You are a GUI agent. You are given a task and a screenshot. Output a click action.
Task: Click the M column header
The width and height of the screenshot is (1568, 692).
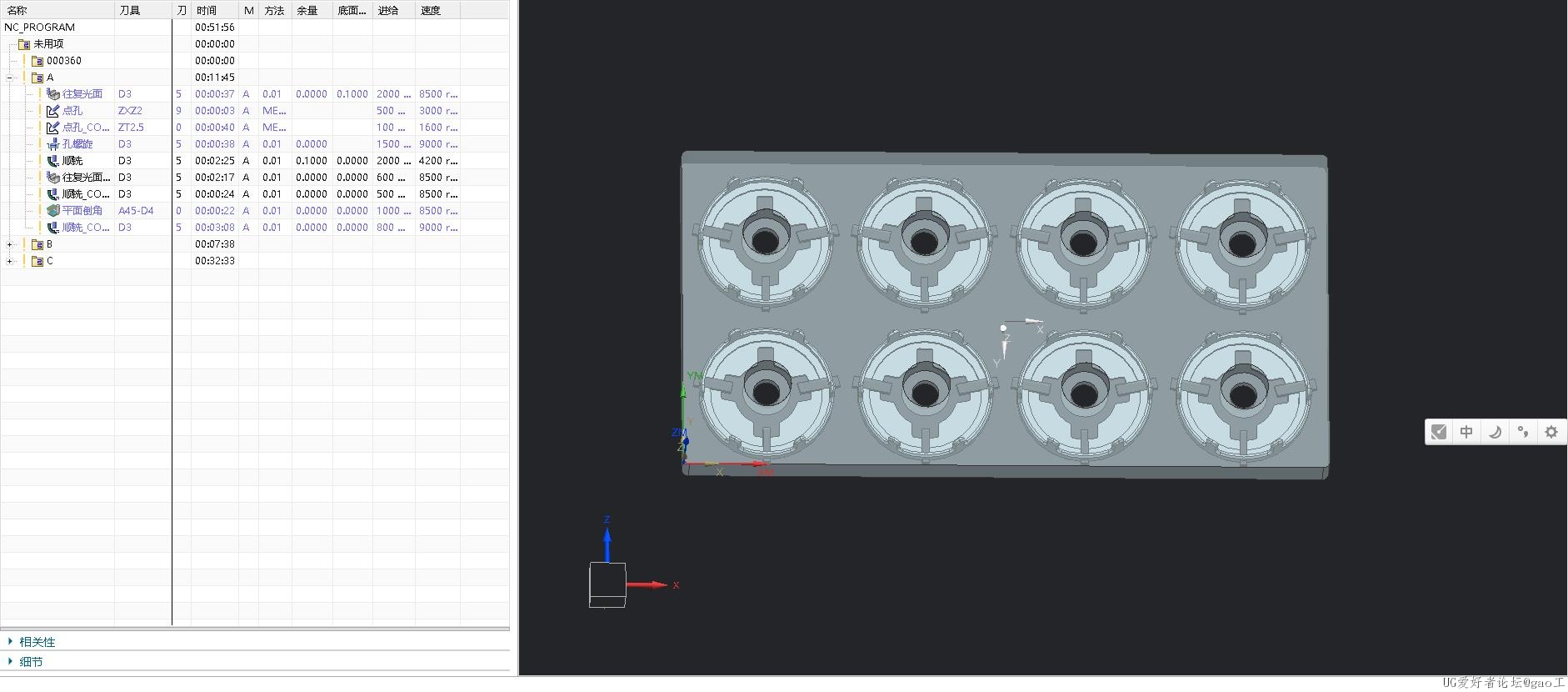point(248,10)
